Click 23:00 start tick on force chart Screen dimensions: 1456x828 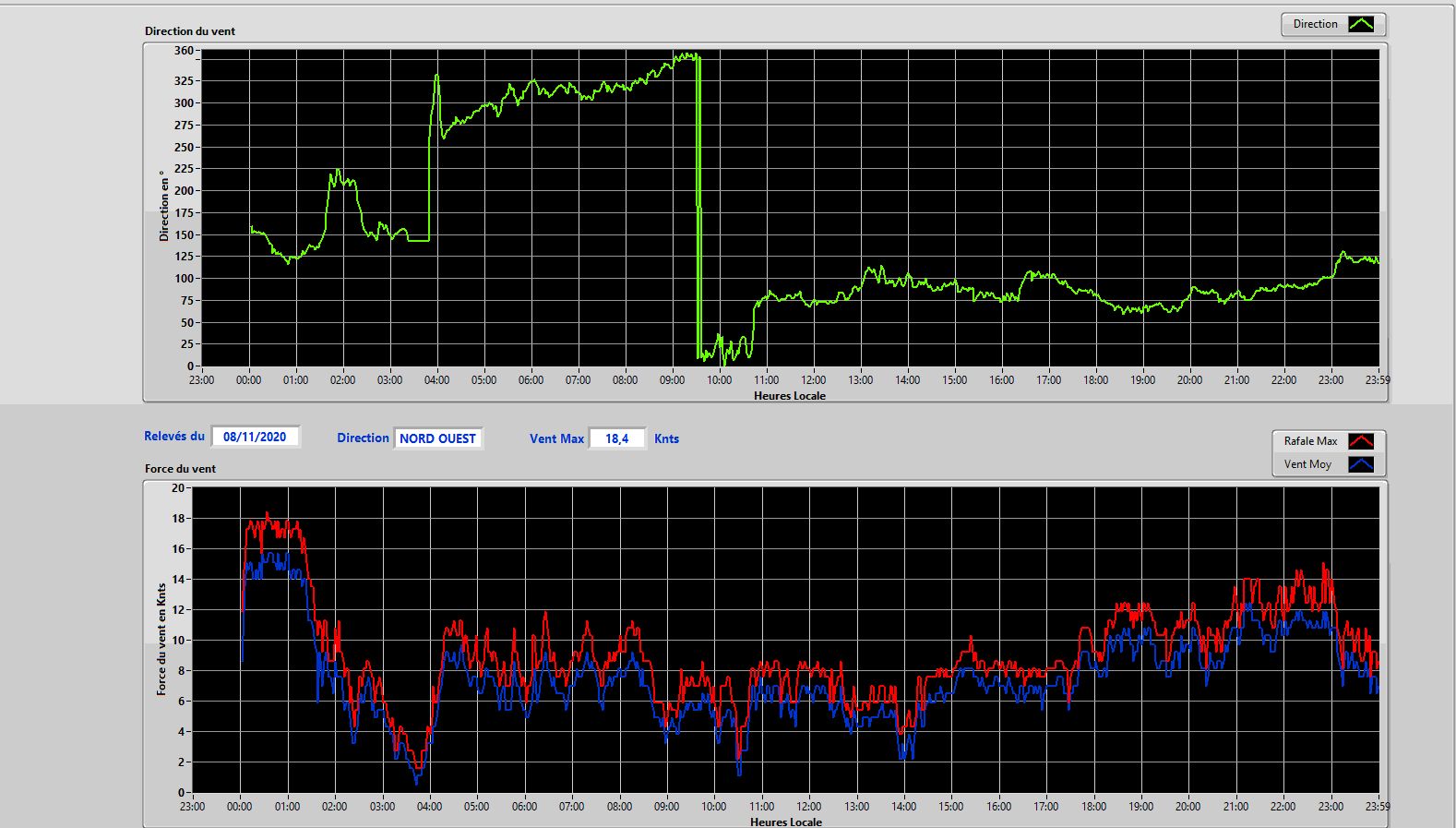click(x=192, y=807)
